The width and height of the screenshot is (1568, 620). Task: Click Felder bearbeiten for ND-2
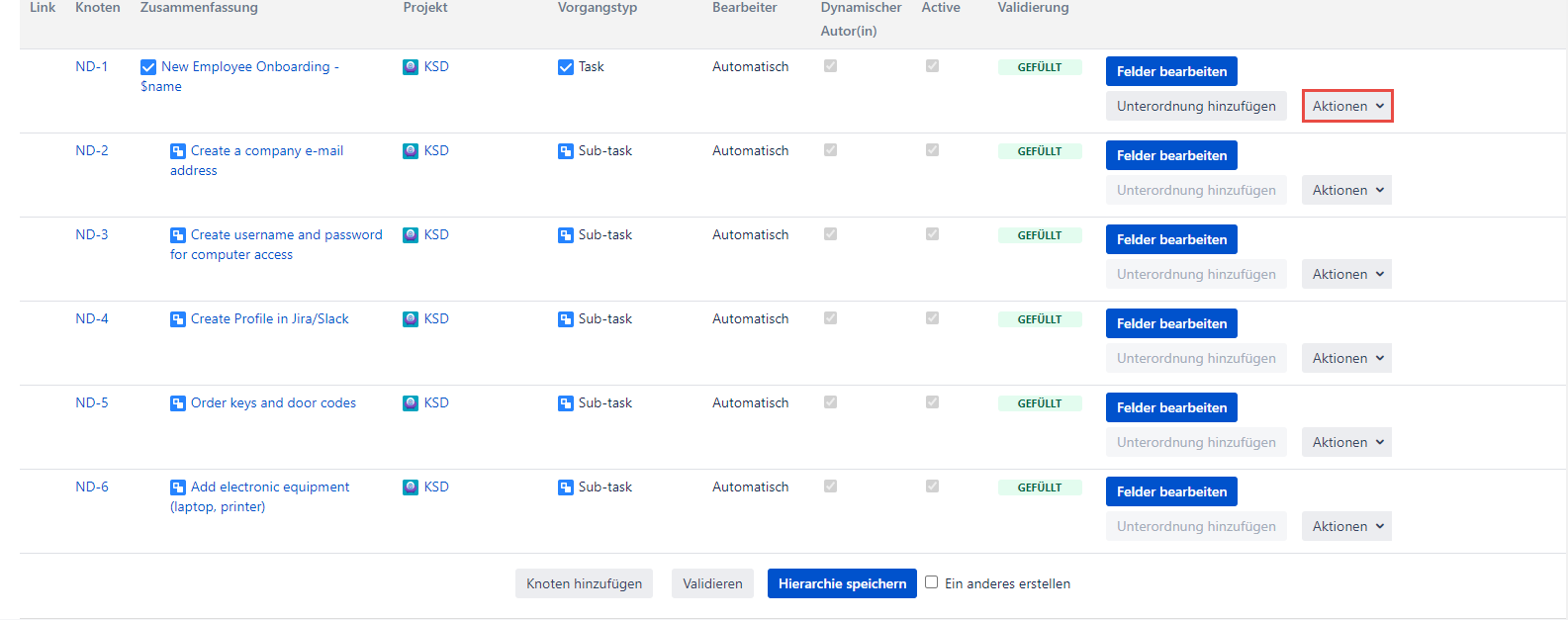(x=1171, y=155)
